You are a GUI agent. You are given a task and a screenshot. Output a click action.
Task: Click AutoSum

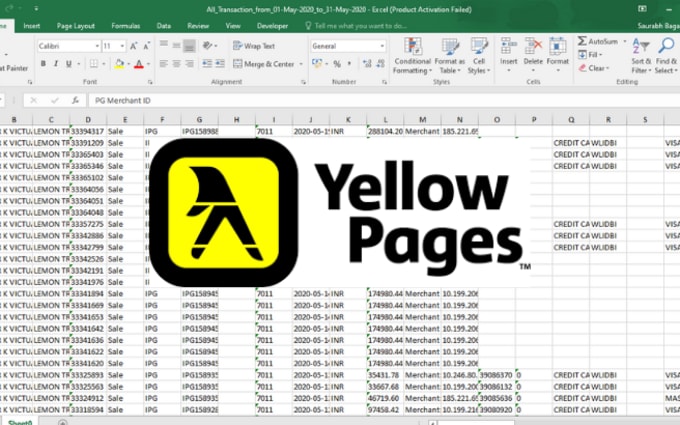pos(598,42)
